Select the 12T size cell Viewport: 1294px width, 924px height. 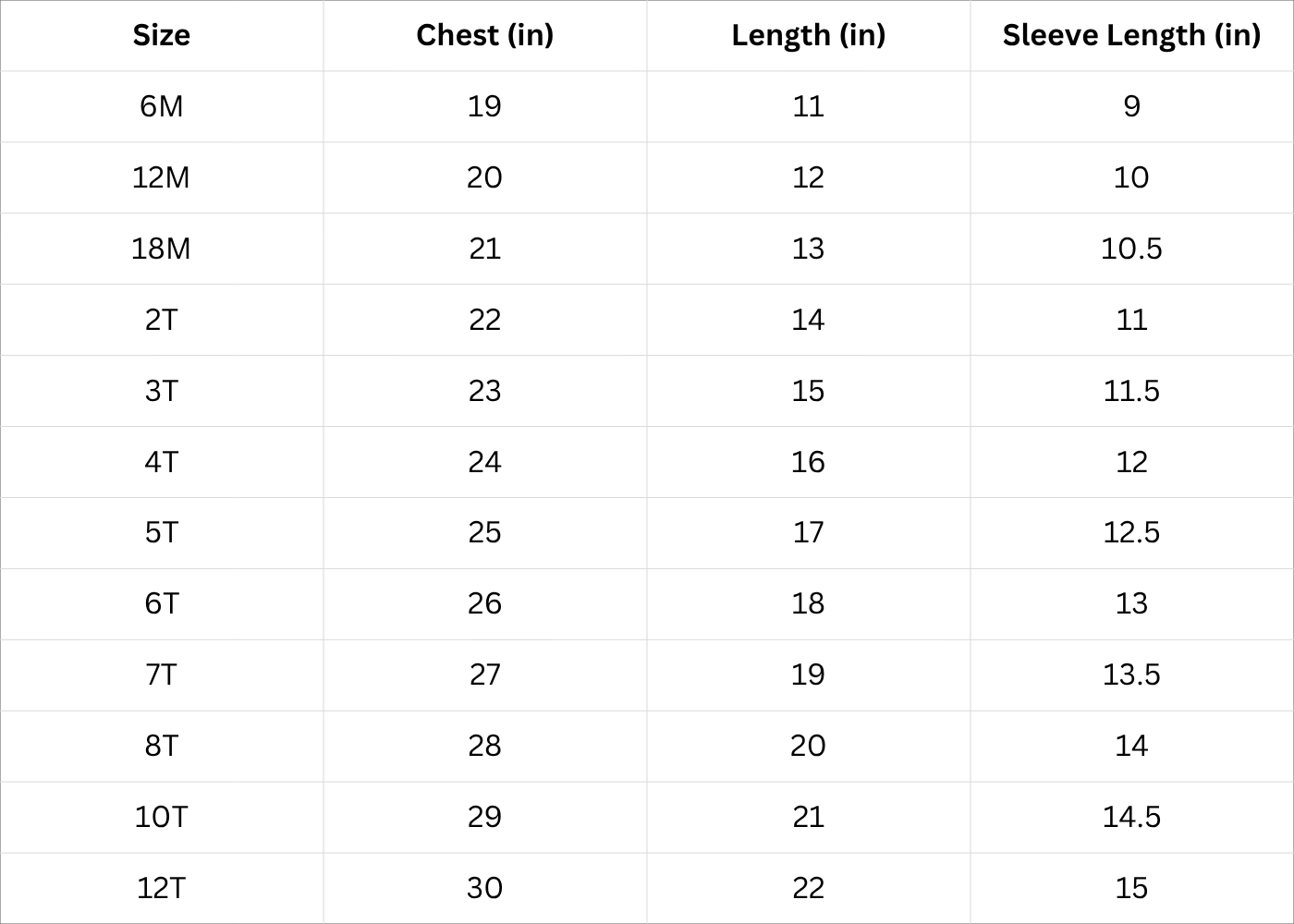162,888
